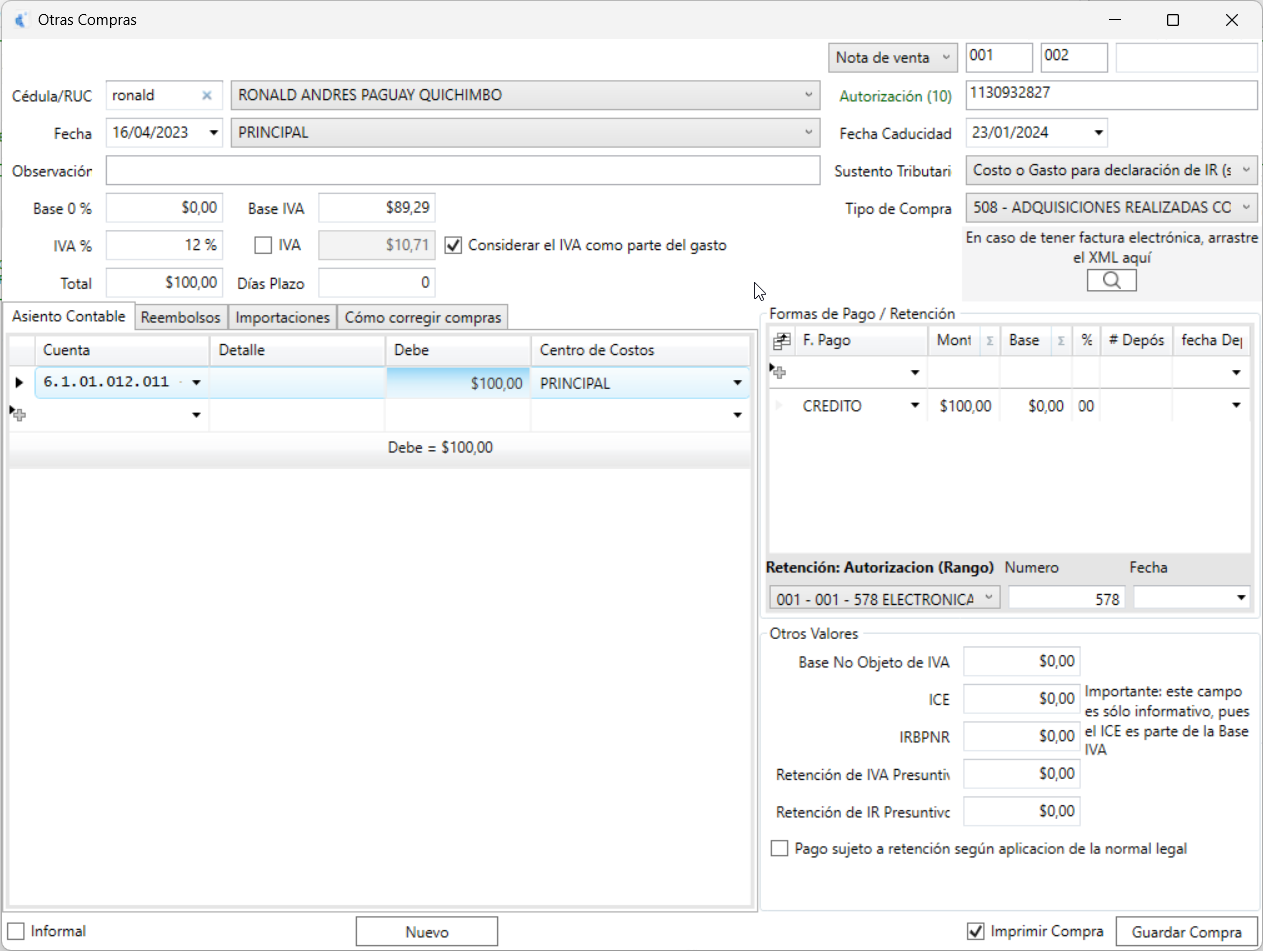Click the Total field showing $100,00
The image size is (1263, 951).
[164, 283]
